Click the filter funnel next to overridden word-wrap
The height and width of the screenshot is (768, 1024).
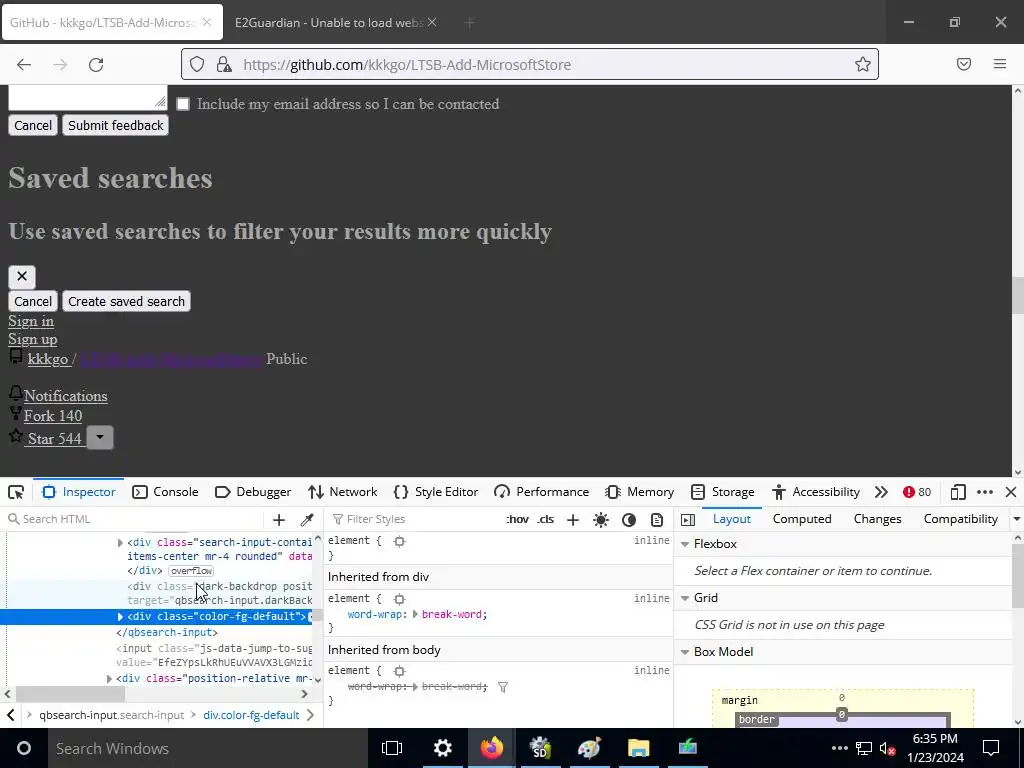tap(503, 687)
